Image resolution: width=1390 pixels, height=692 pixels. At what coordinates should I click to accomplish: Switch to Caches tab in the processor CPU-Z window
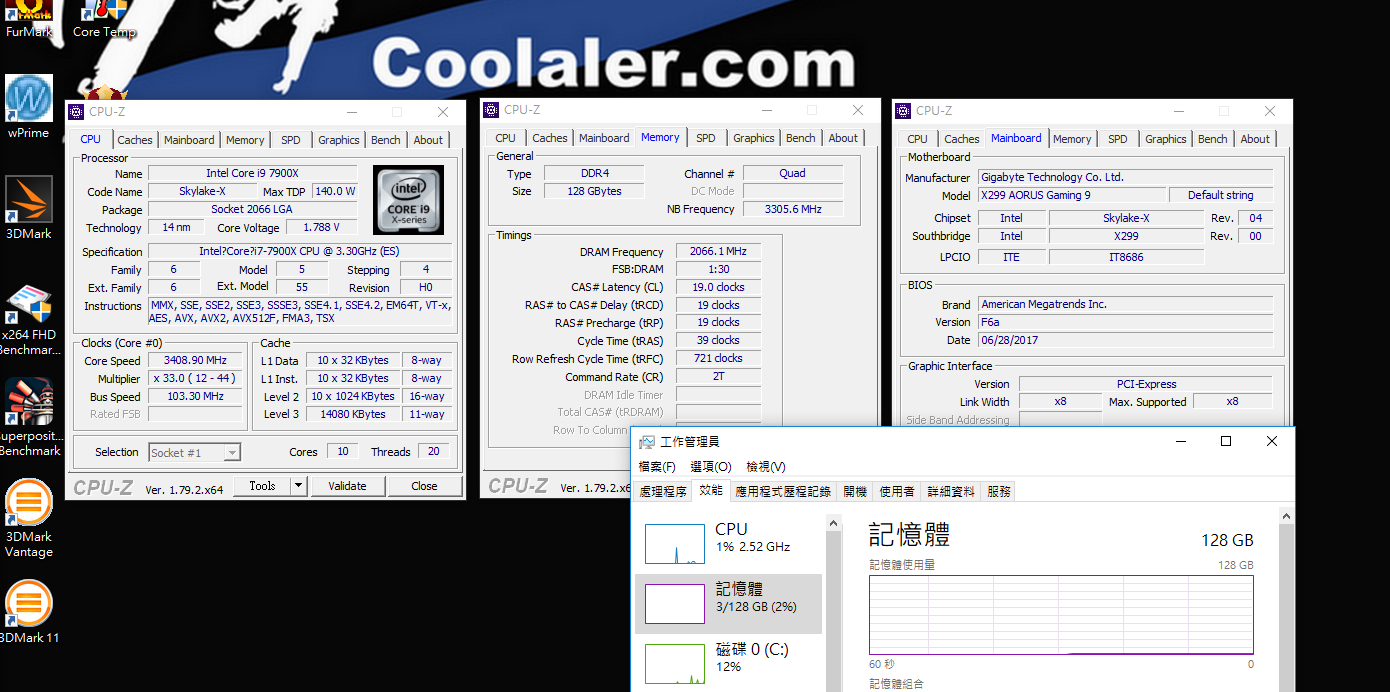pos(135,140)
